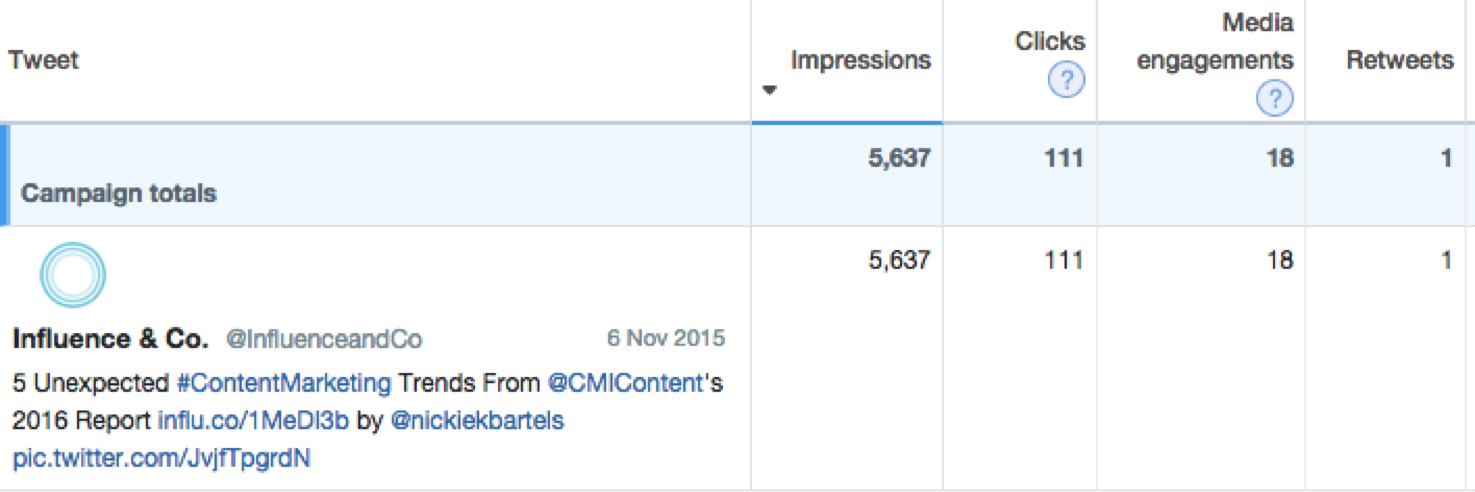
Task: Open the #ContentMarketing hashtag link
Action: [x=283, y=382]
